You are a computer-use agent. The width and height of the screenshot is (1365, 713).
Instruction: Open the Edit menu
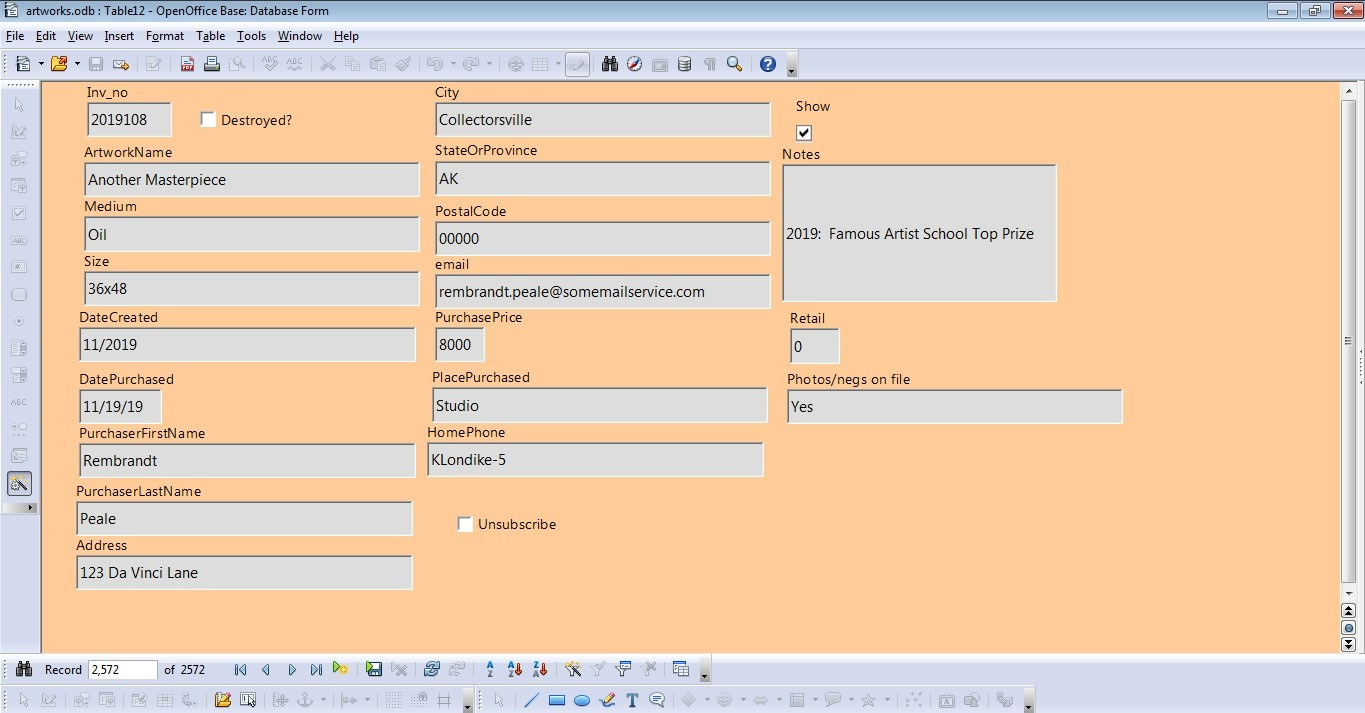point(46,36)
